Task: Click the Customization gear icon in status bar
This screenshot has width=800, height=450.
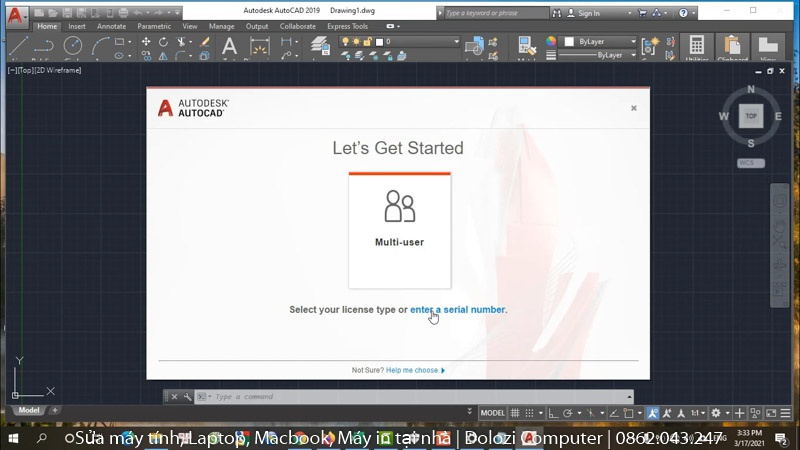Action: (x=716, y=413)
